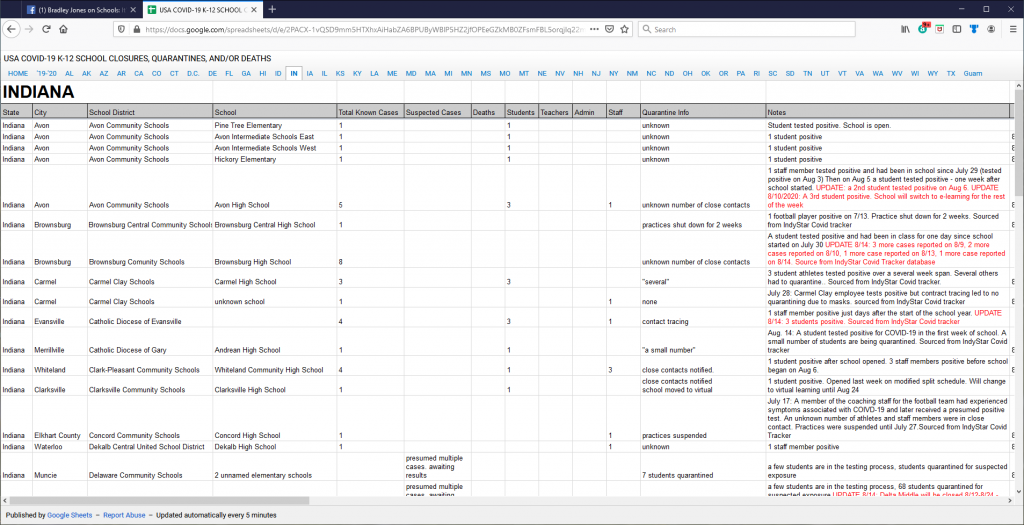Click the Quarantine Info column header
The image size is (1024, 525).
[703, 112]
